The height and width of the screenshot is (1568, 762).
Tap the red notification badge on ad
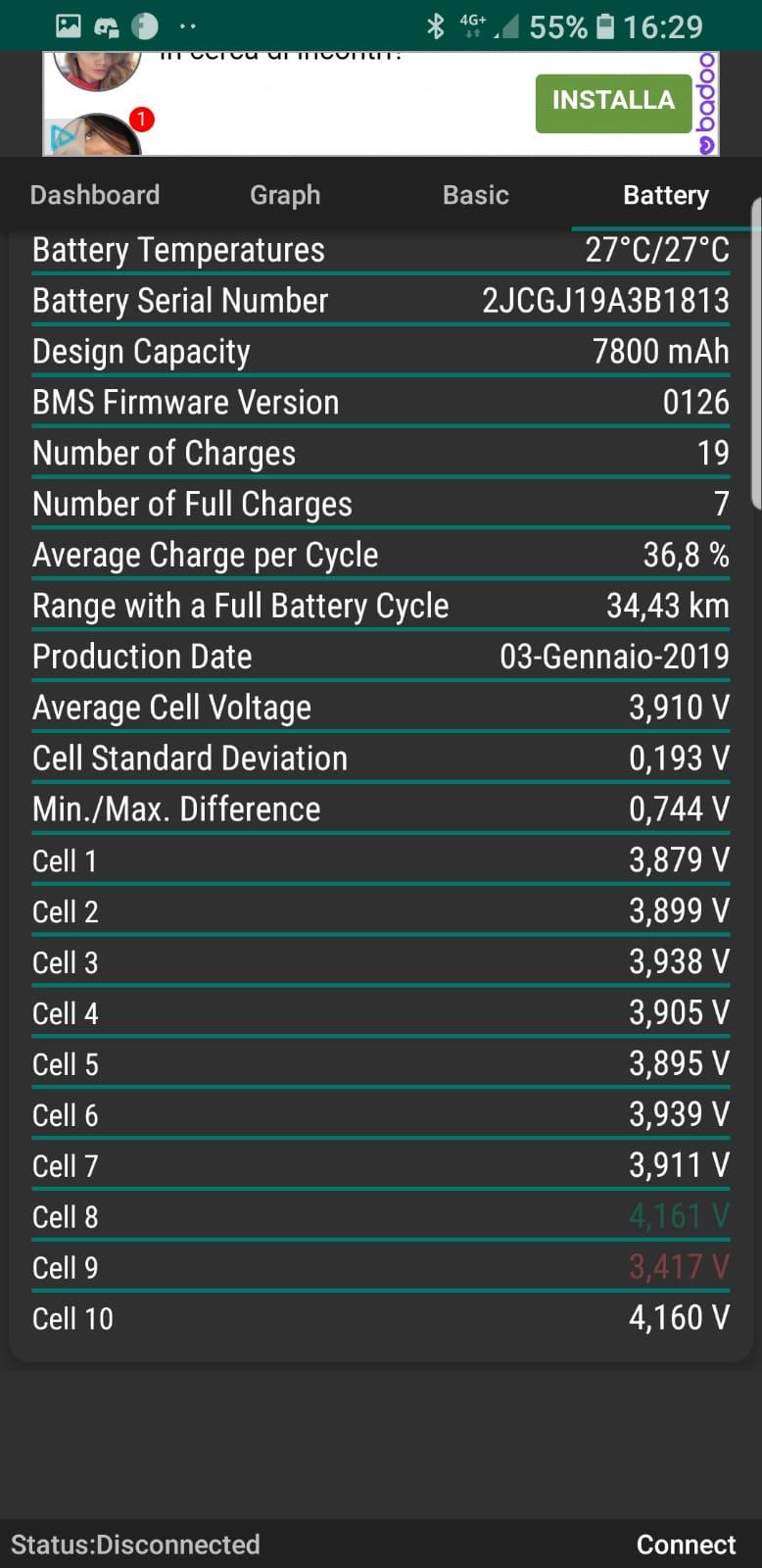point(142,120)
